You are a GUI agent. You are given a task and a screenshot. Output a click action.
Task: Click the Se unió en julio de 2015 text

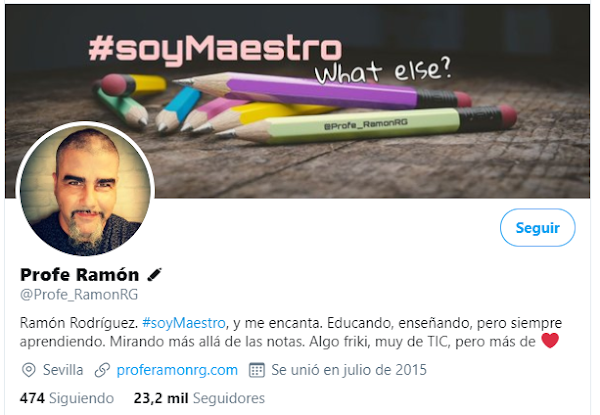pos(349,370)
